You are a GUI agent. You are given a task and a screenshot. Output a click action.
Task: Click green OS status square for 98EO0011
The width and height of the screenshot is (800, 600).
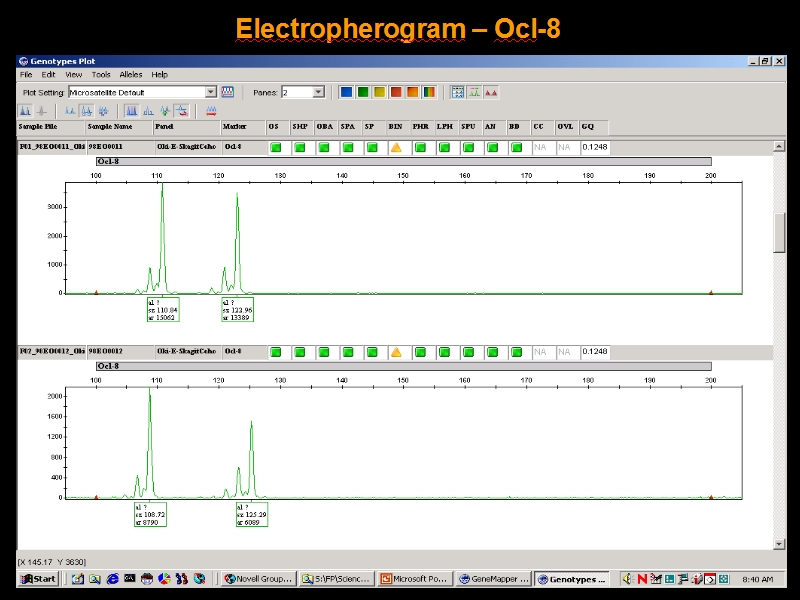pyautogui.click(x=276, y=147)
